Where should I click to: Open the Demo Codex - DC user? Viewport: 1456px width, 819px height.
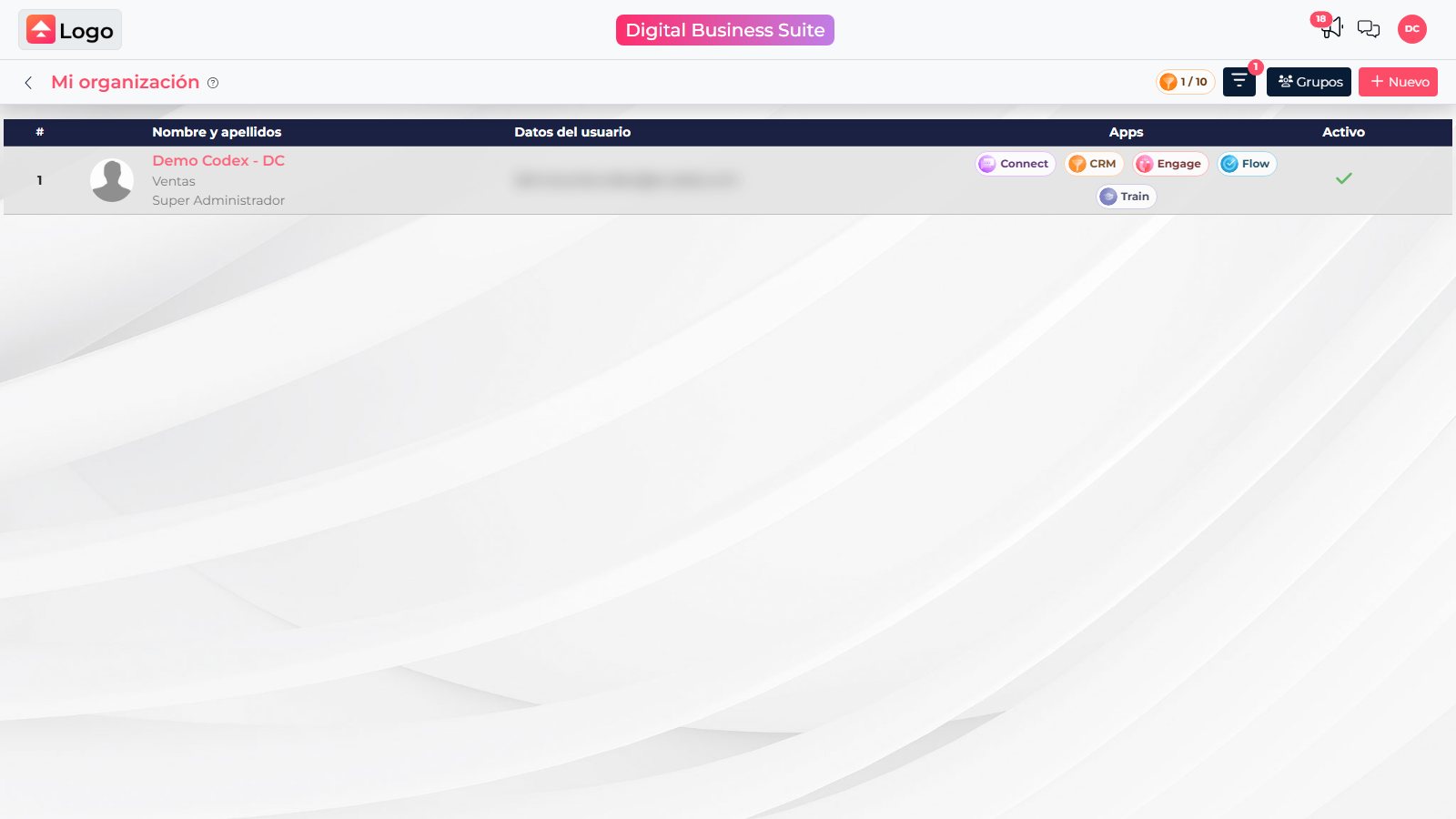pyautogui.click(x=218, y=160)
